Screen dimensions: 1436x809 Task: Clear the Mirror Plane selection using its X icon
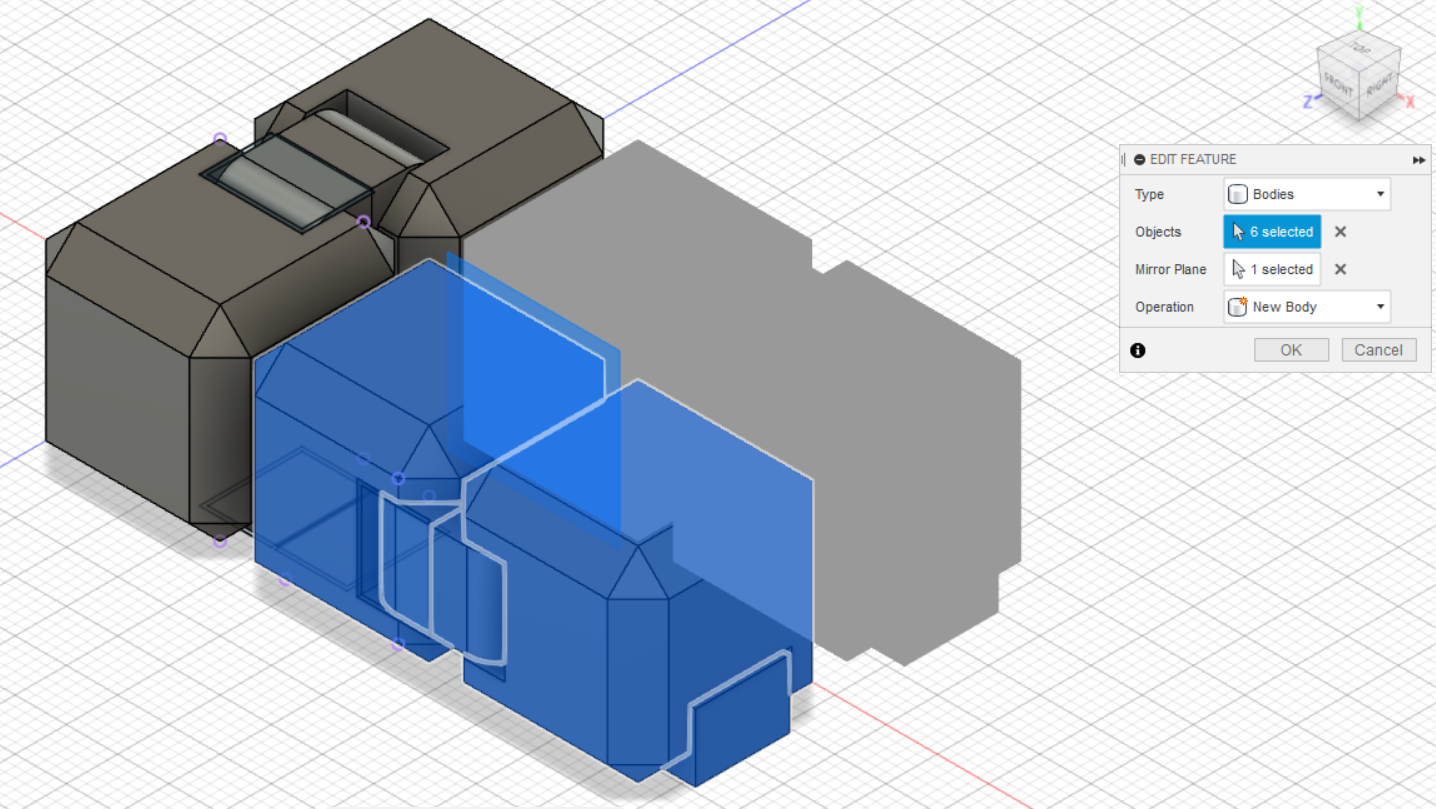click(x=1340, y=269)
